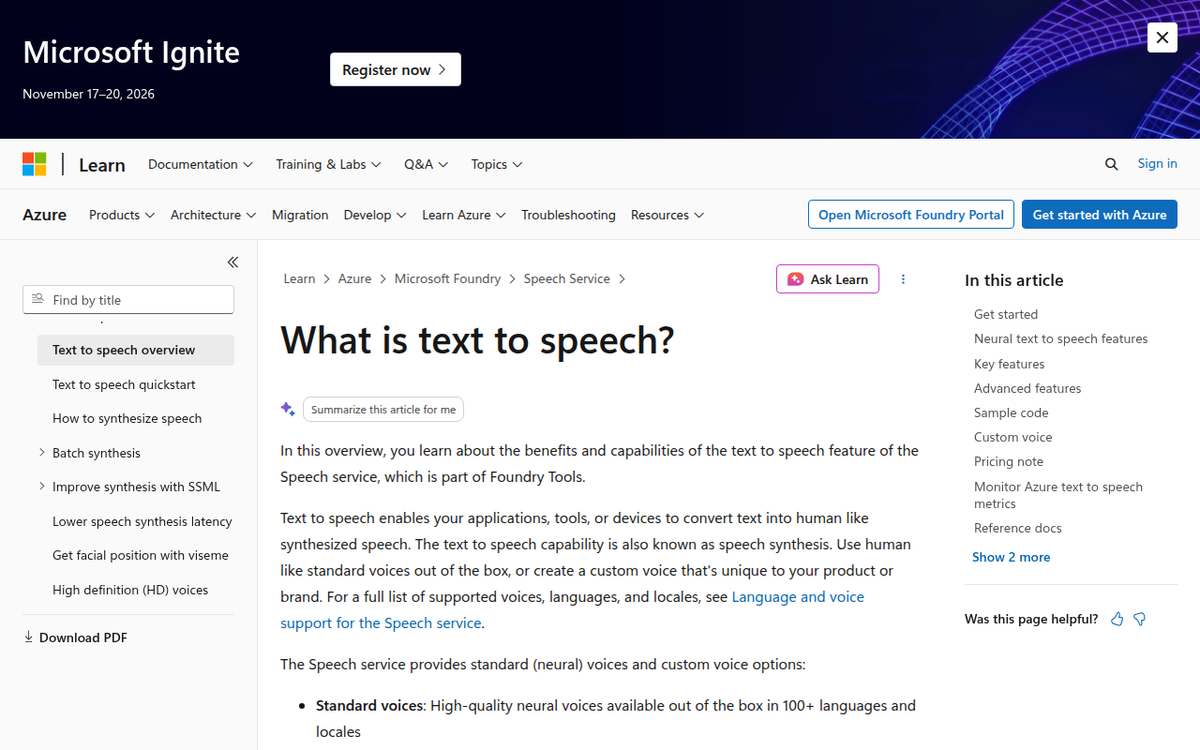This screenshot has width=1200, height=750.
Task: Open the more actions three-dot menu
Action: click(903, 279)
